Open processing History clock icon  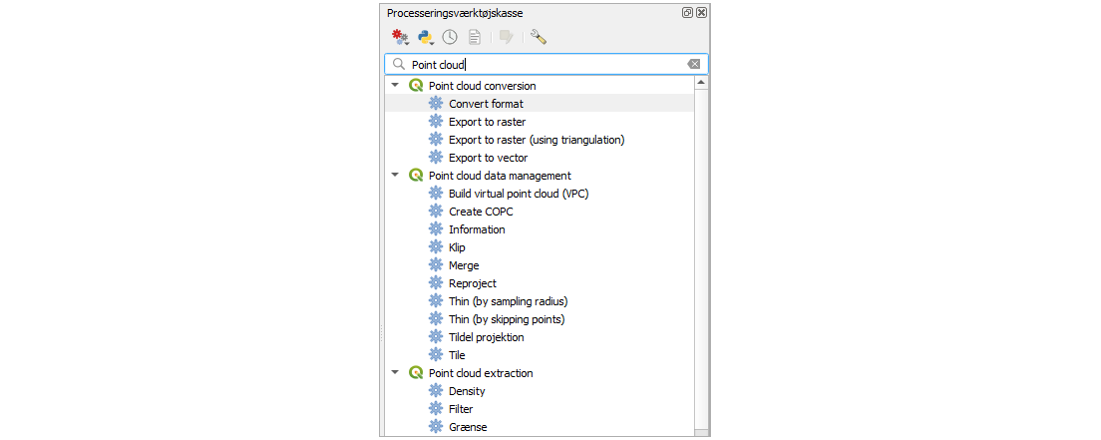coord(450,37)
